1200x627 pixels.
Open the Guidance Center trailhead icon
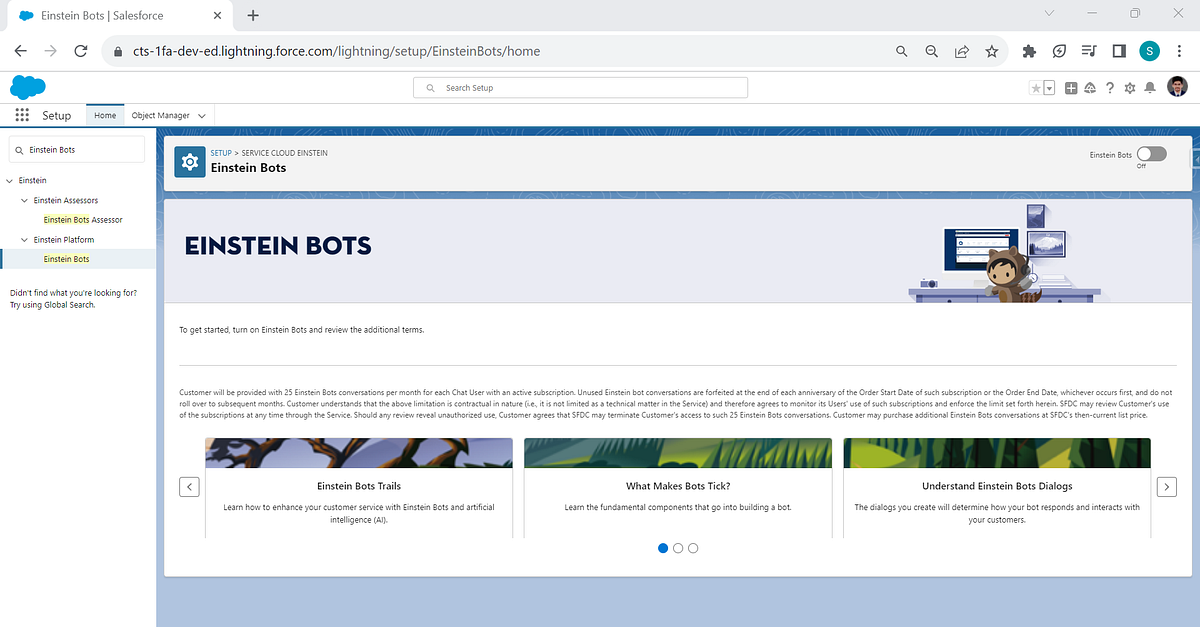[x=1089, y=87]
